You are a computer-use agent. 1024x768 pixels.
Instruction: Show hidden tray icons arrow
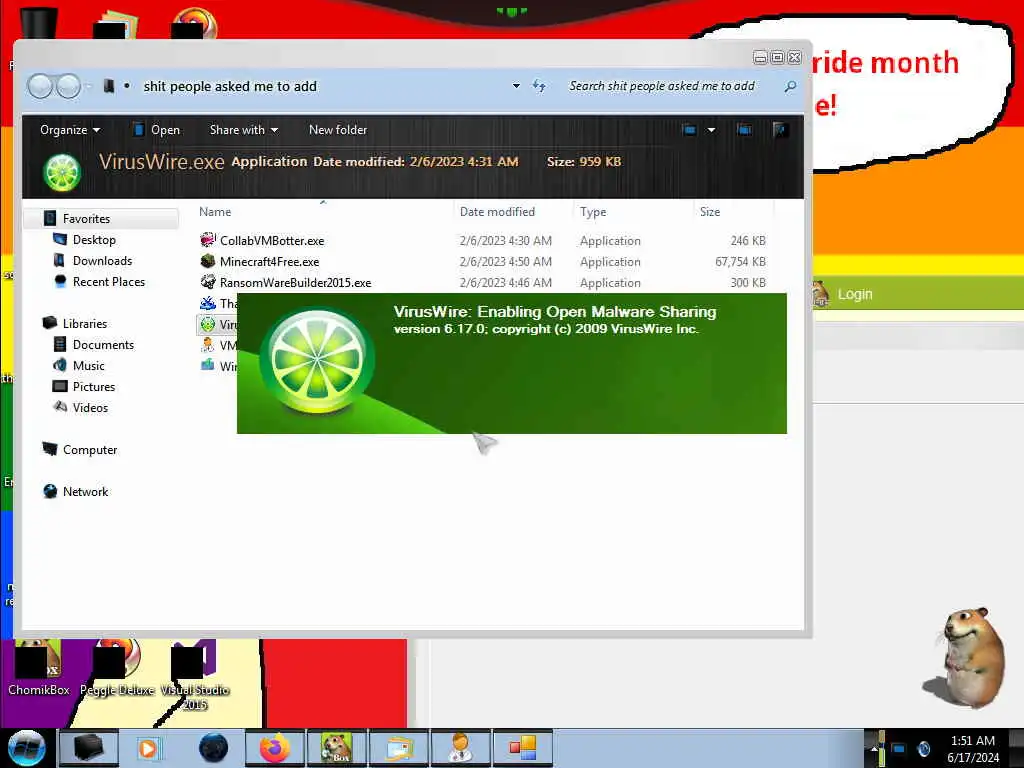point(874,748)
